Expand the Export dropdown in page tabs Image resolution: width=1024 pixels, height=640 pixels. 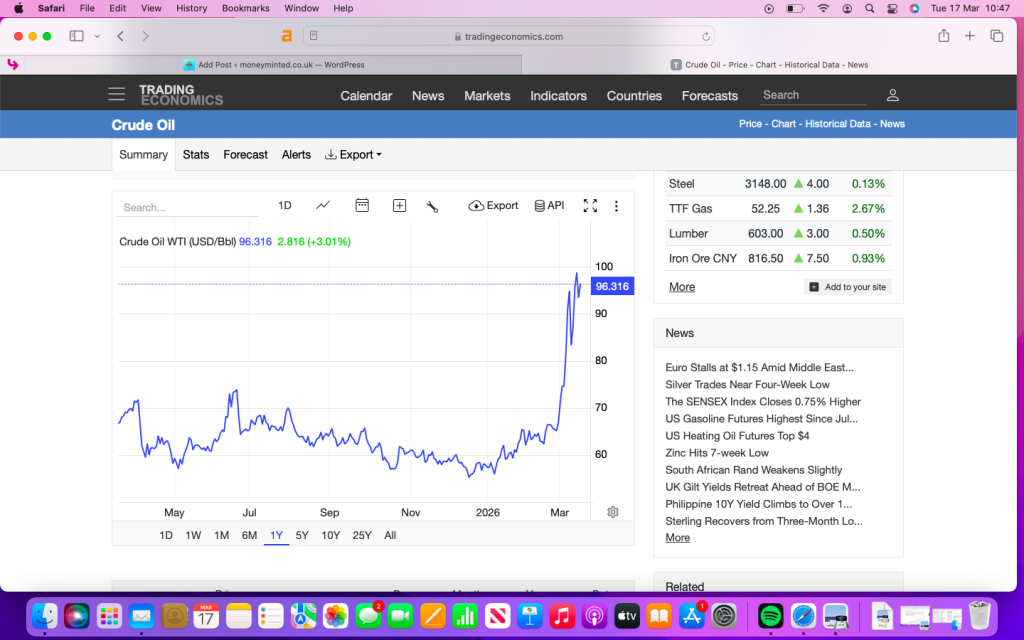click(354, 155)
